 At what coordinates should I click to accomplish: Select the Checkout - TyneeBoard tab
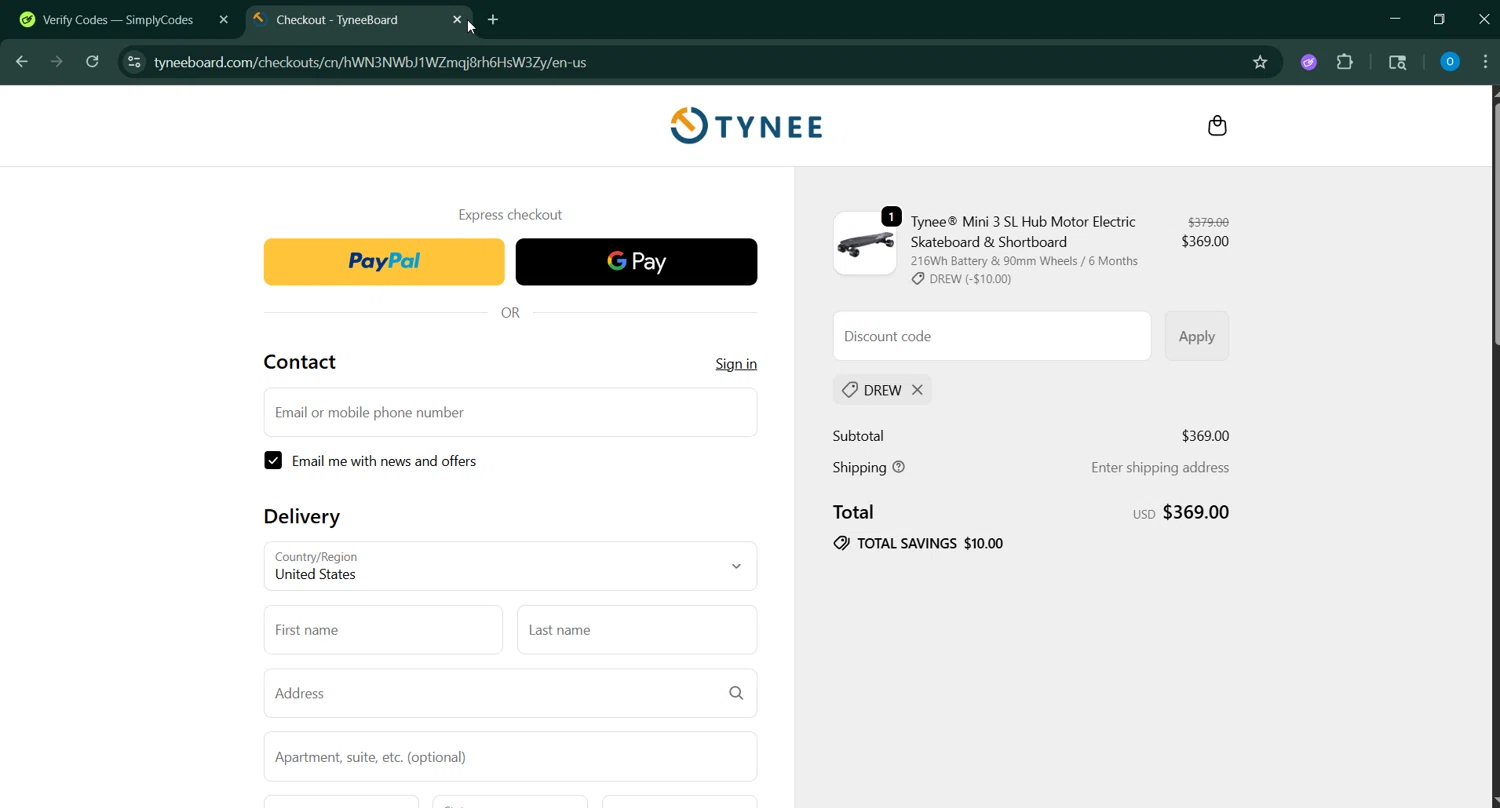point(359,20)
